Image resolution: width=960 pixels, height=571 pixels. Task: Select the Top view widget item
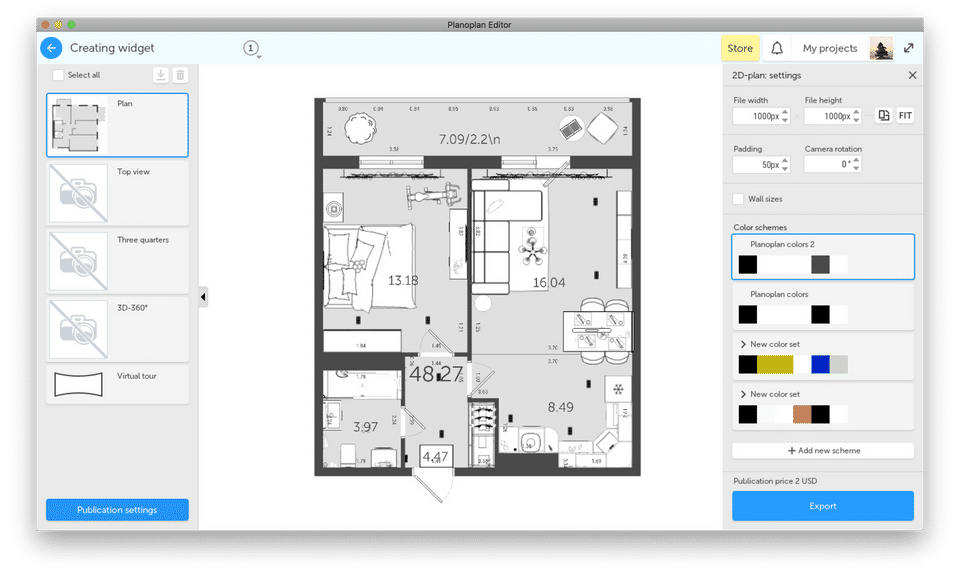coord(118,193)
